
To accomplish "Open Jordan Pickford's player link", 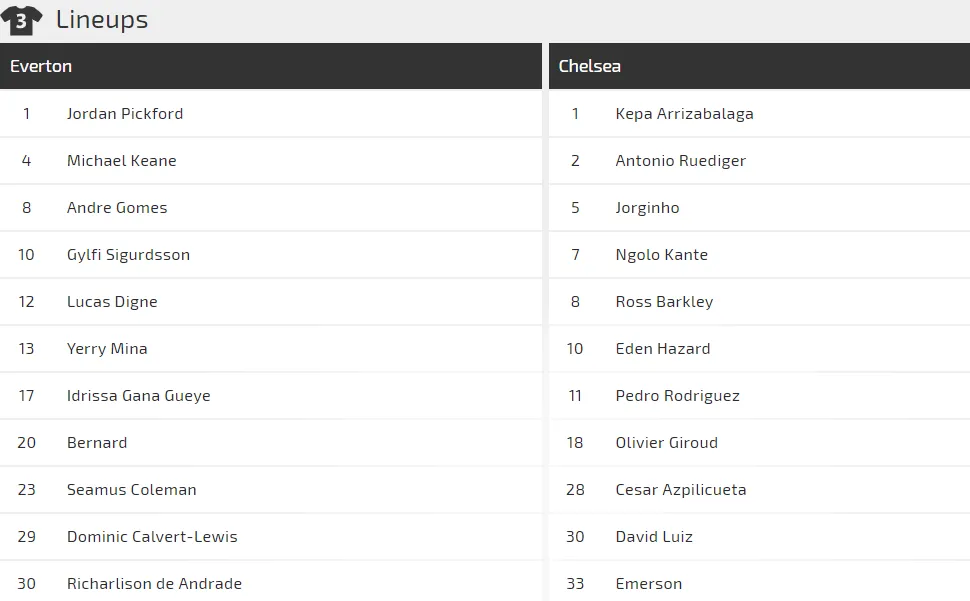I will (125, 114).
